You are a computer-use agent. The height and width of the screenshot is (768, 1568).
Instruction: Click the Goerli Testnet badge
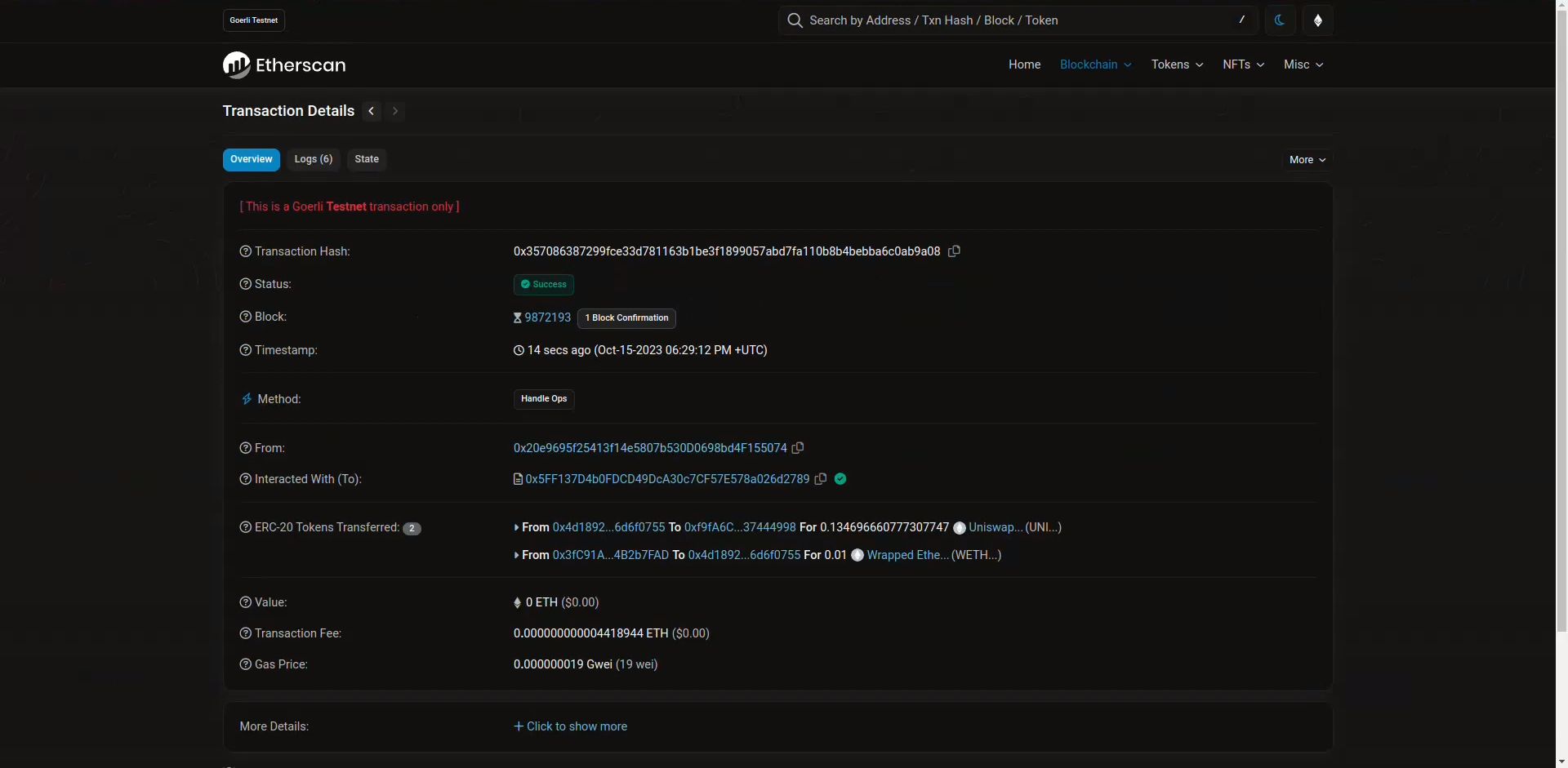(x=254, y=20)
